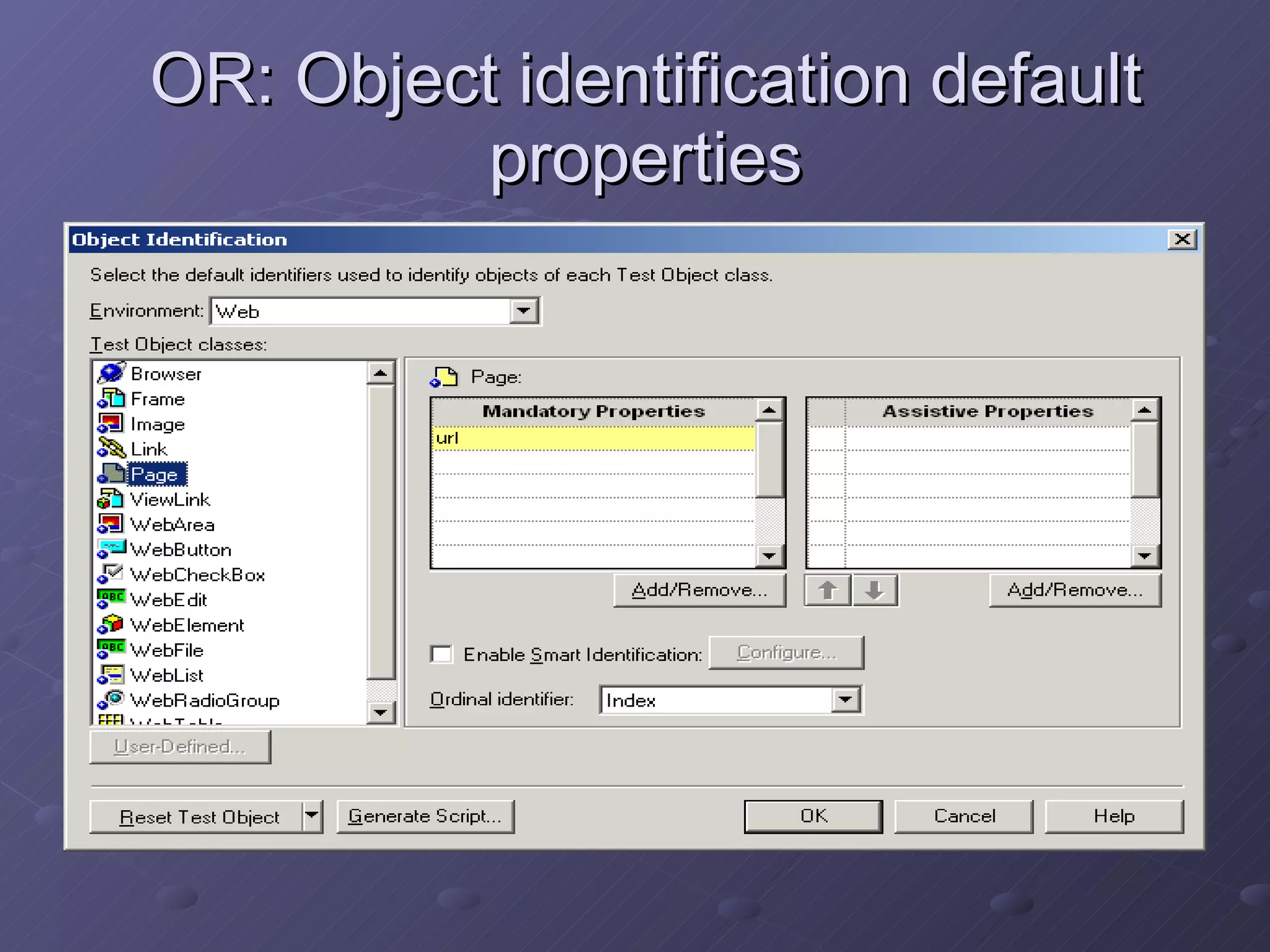Select Page in Test Object classes
The image size is (1270, 952).
[x=157, y=475]
